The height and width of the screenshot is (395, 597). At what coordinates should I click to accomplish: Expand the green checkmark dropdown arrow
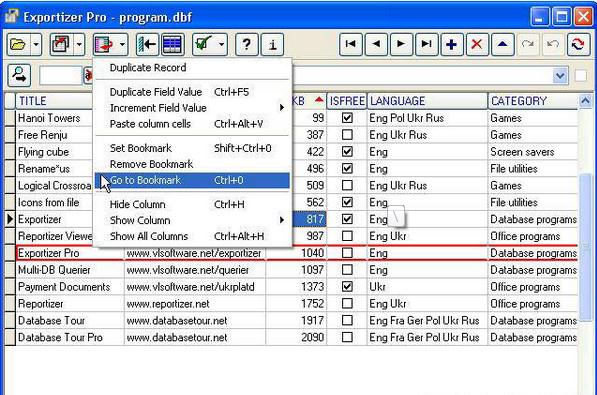click(x=222, y=45)
